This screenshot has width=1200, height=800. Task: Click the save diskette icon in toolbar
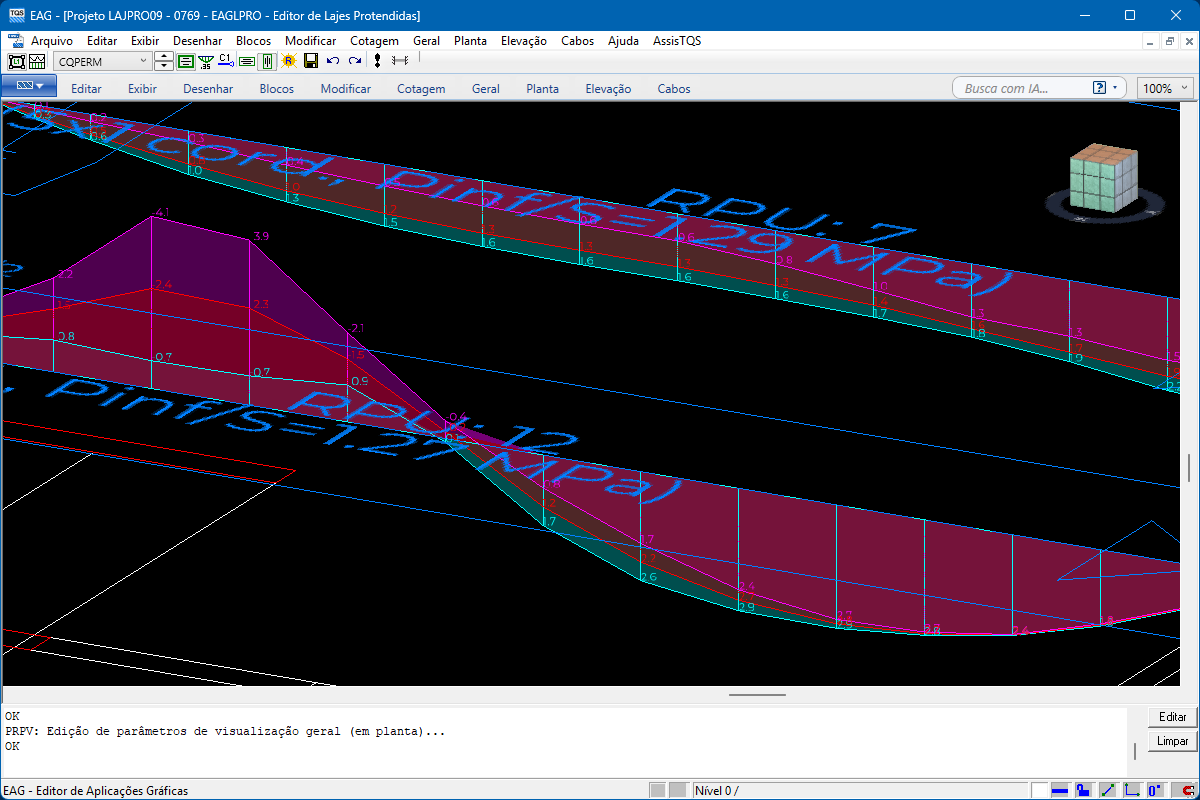tap(311, 61)
